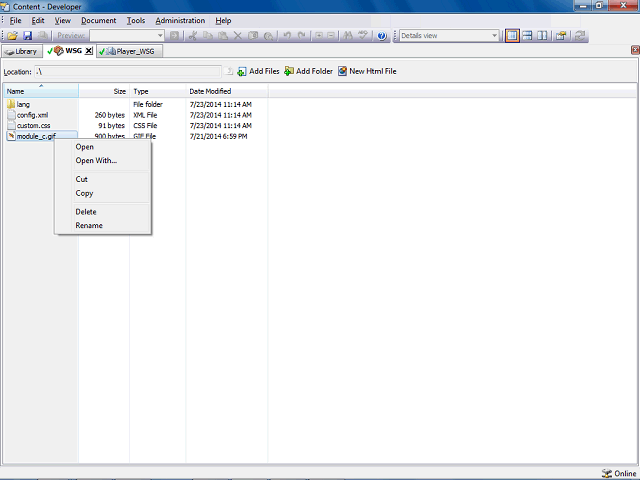Click the Spell Check ABC icon
This screenshot has width=640, height=480.
pos(363,36)
